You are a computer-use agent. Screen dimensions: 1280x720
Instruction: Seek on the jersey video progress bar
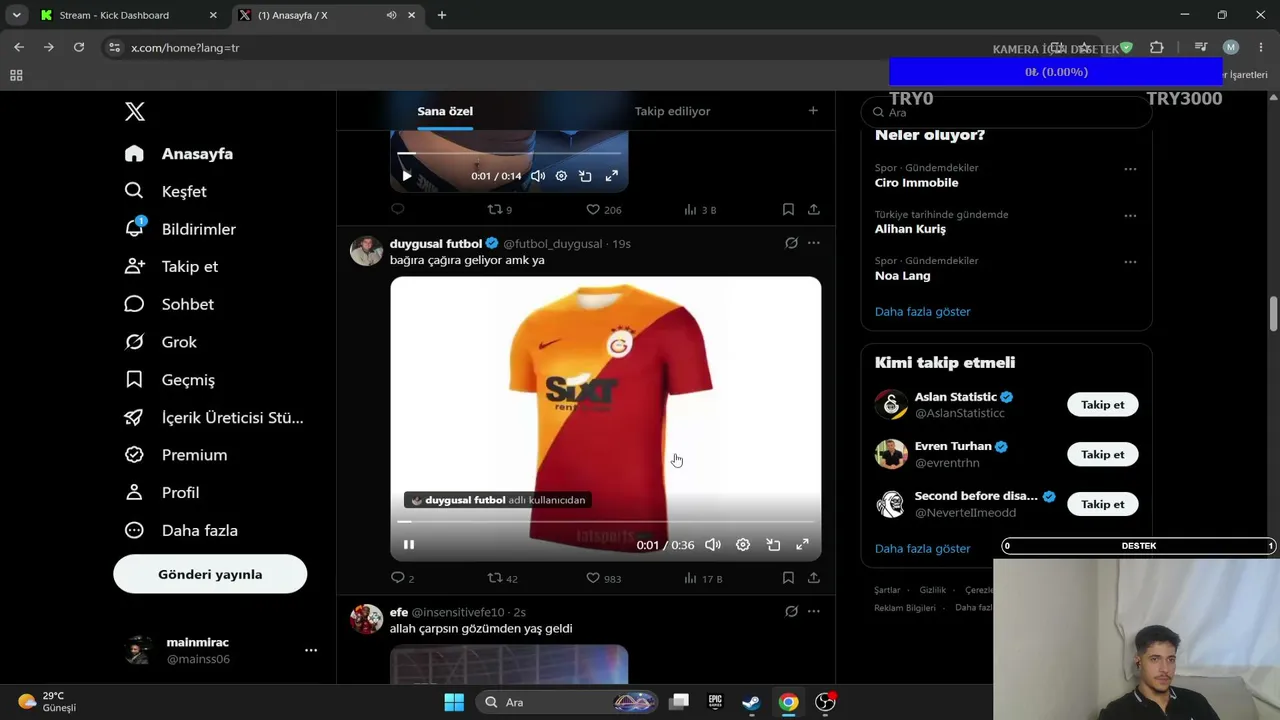point(605,522)
